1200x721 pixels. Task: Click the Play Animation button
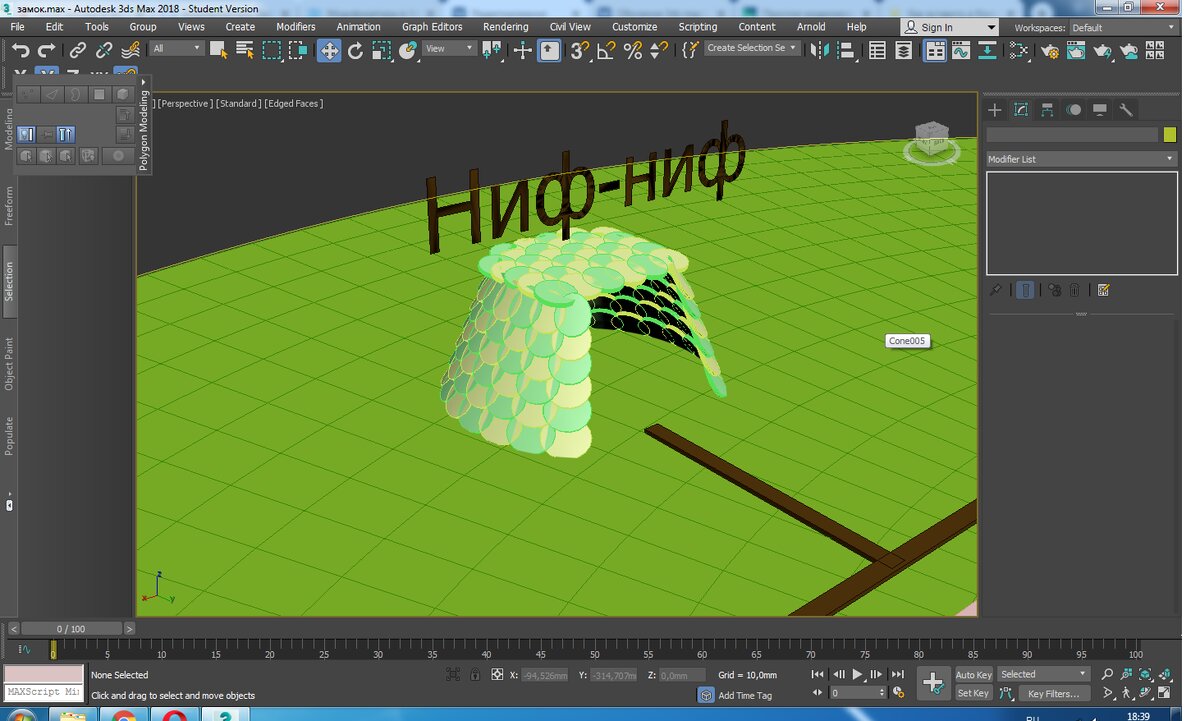pyautogui.click(x=857, y=675)
